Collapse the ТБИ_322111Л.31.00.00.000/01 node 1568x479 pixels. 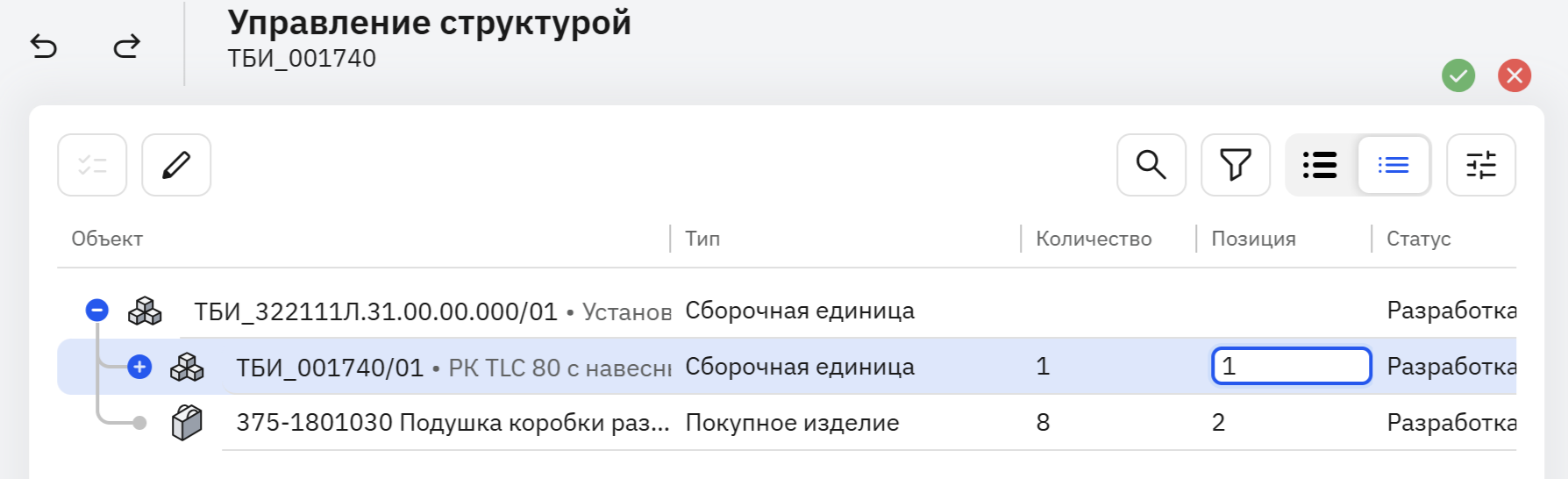coord(97,310)
